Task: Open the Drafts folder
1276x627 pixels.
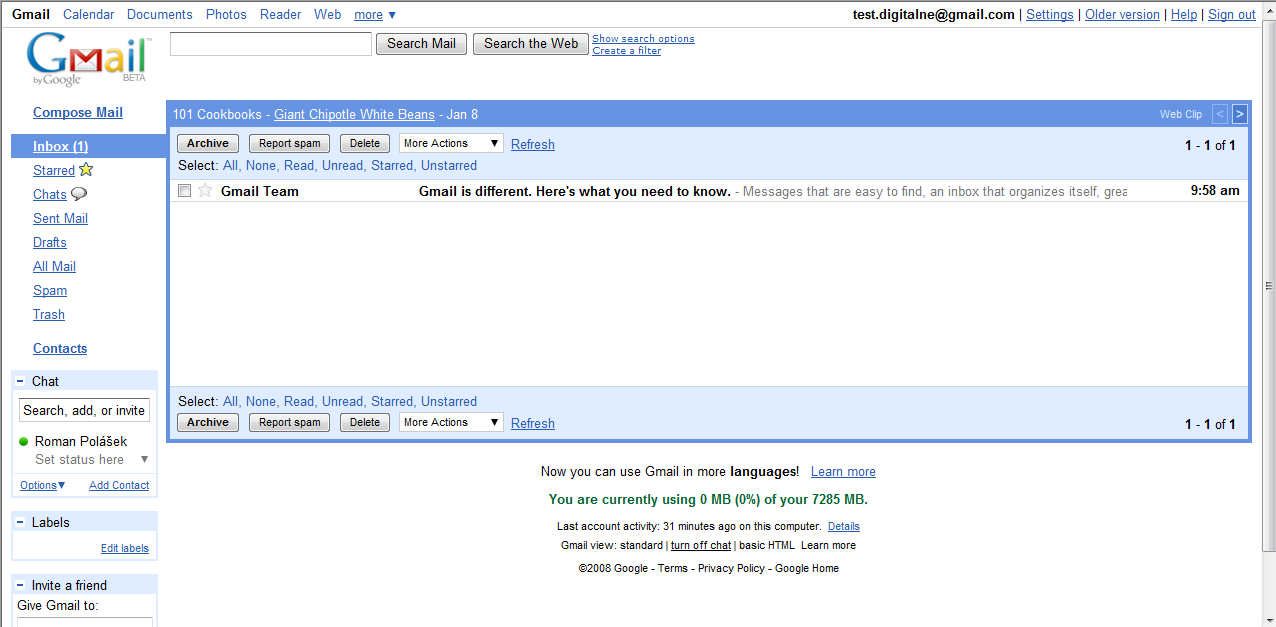Action: click(50, 242)
